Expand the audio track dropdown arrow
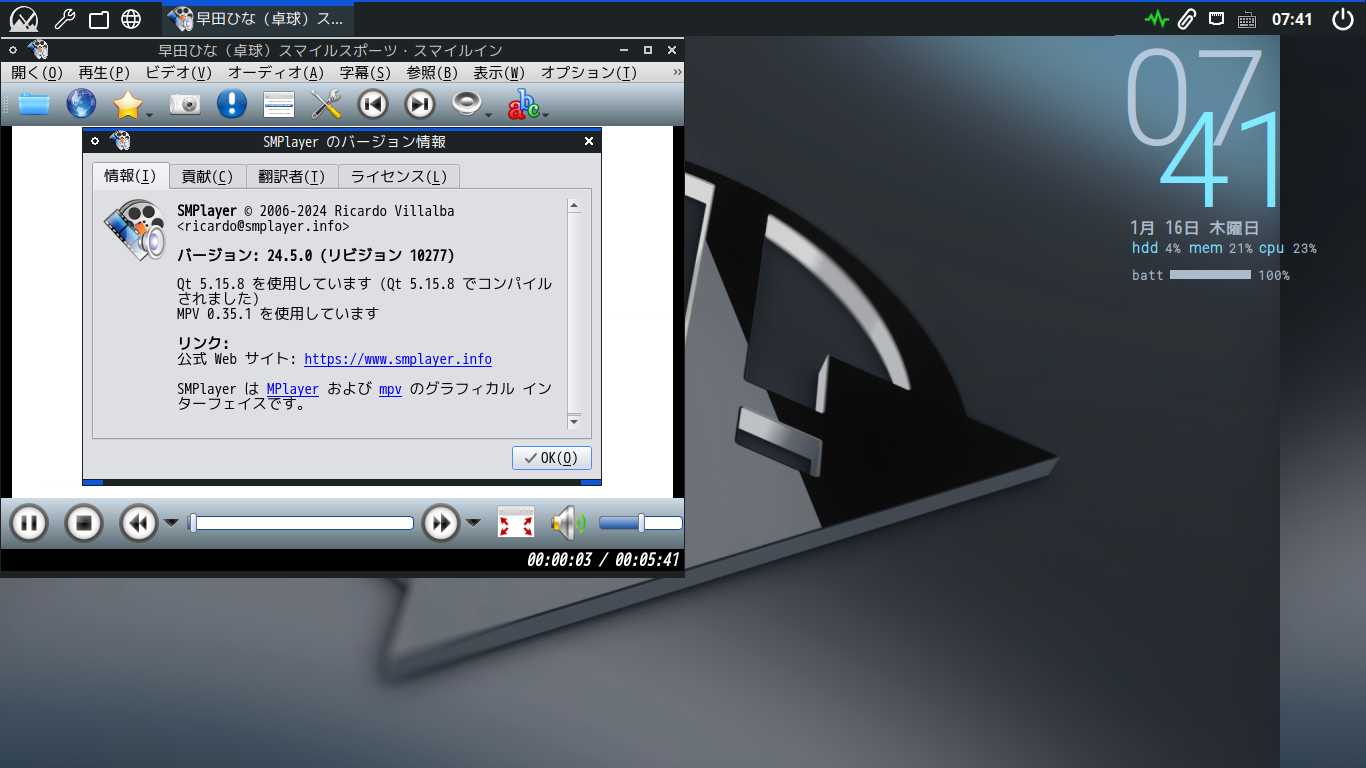Screen dimensions: 1366x768 click(x=489, y=113)
